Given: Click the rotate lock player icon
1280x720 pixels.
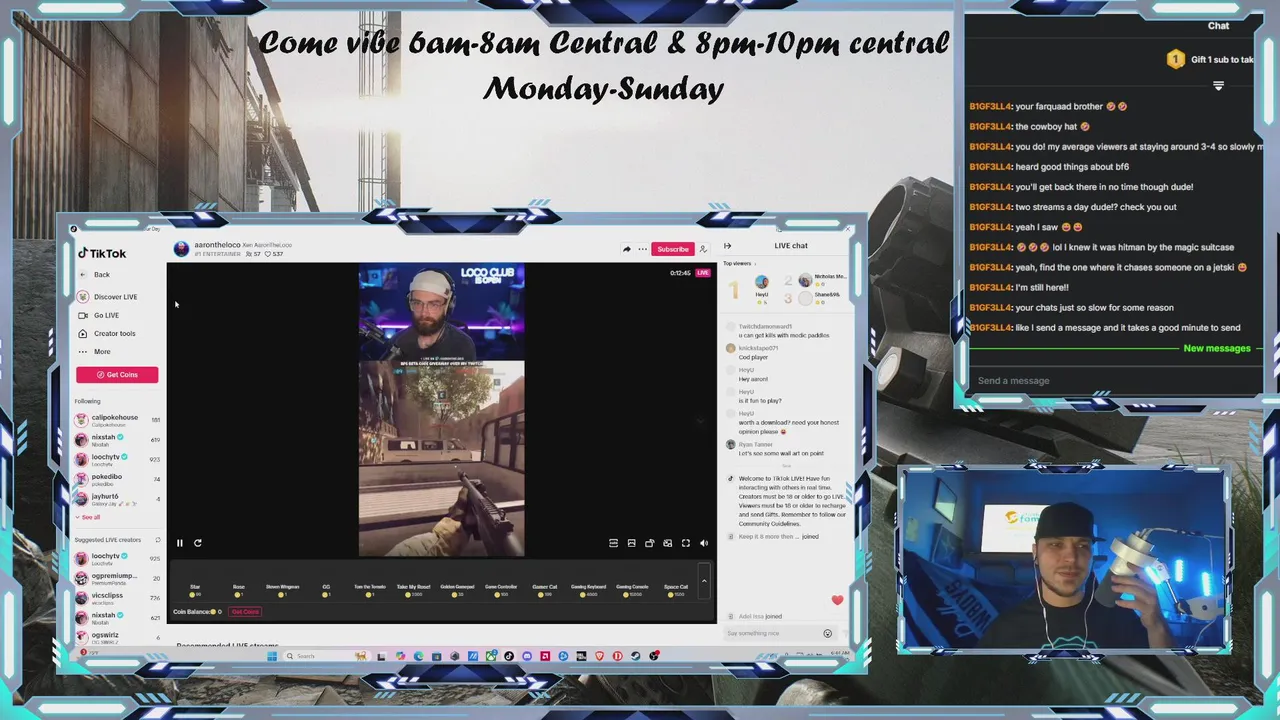Looking at the screenshot, I should (x=649, y=543).
